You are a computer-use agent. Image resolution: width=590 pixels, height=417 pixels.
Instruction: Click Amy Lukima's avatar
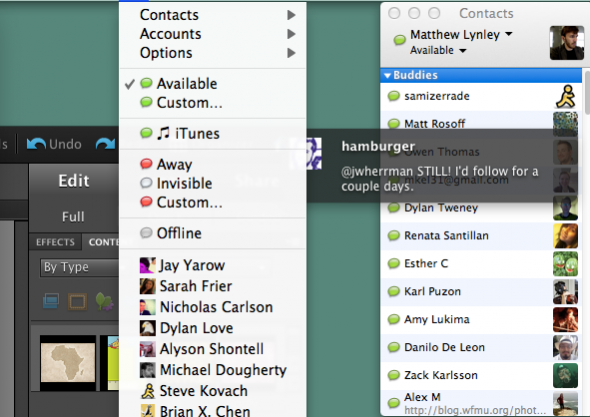coord(565,320)
